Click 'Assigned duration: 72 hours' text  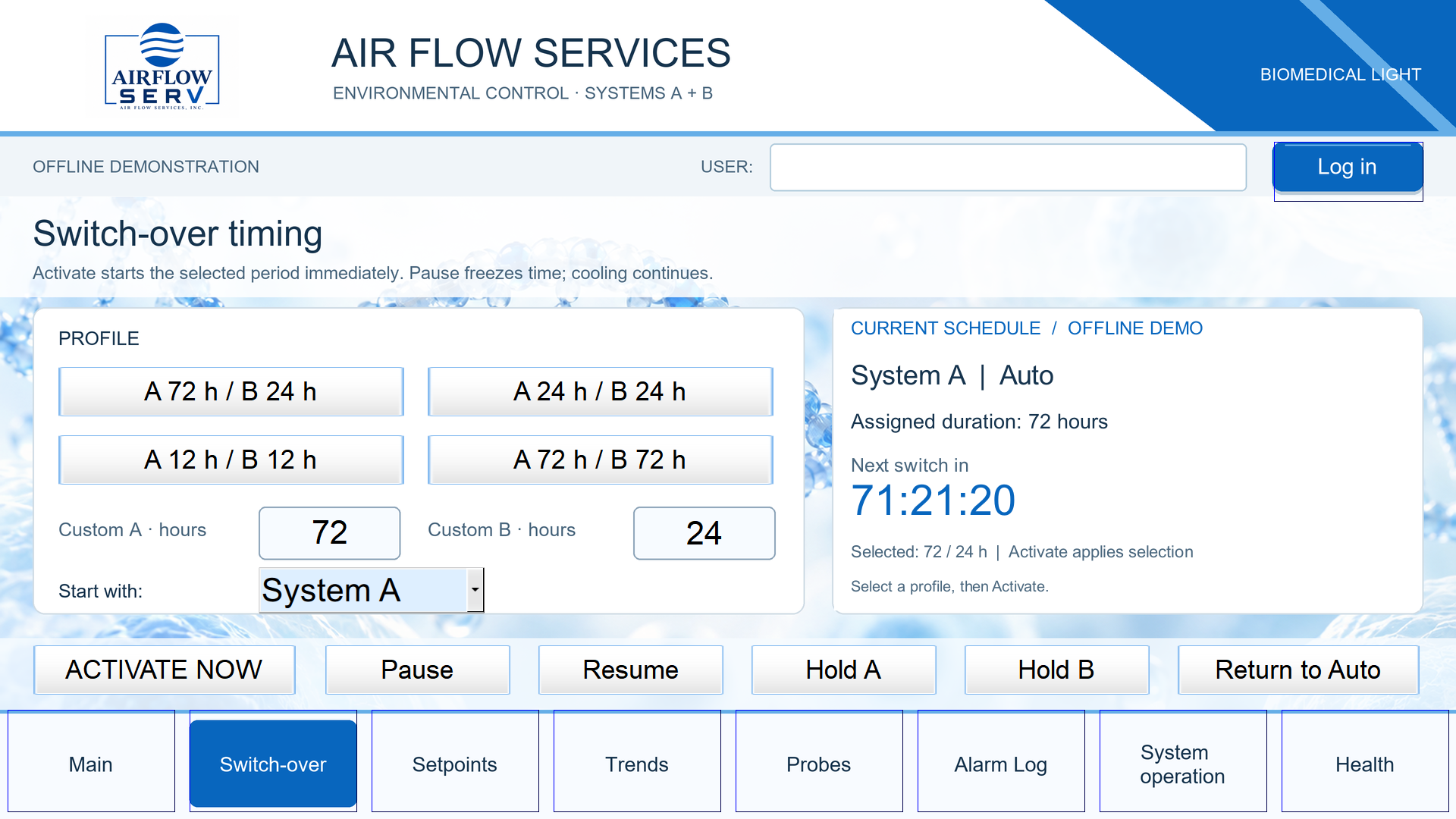[979, 422]
